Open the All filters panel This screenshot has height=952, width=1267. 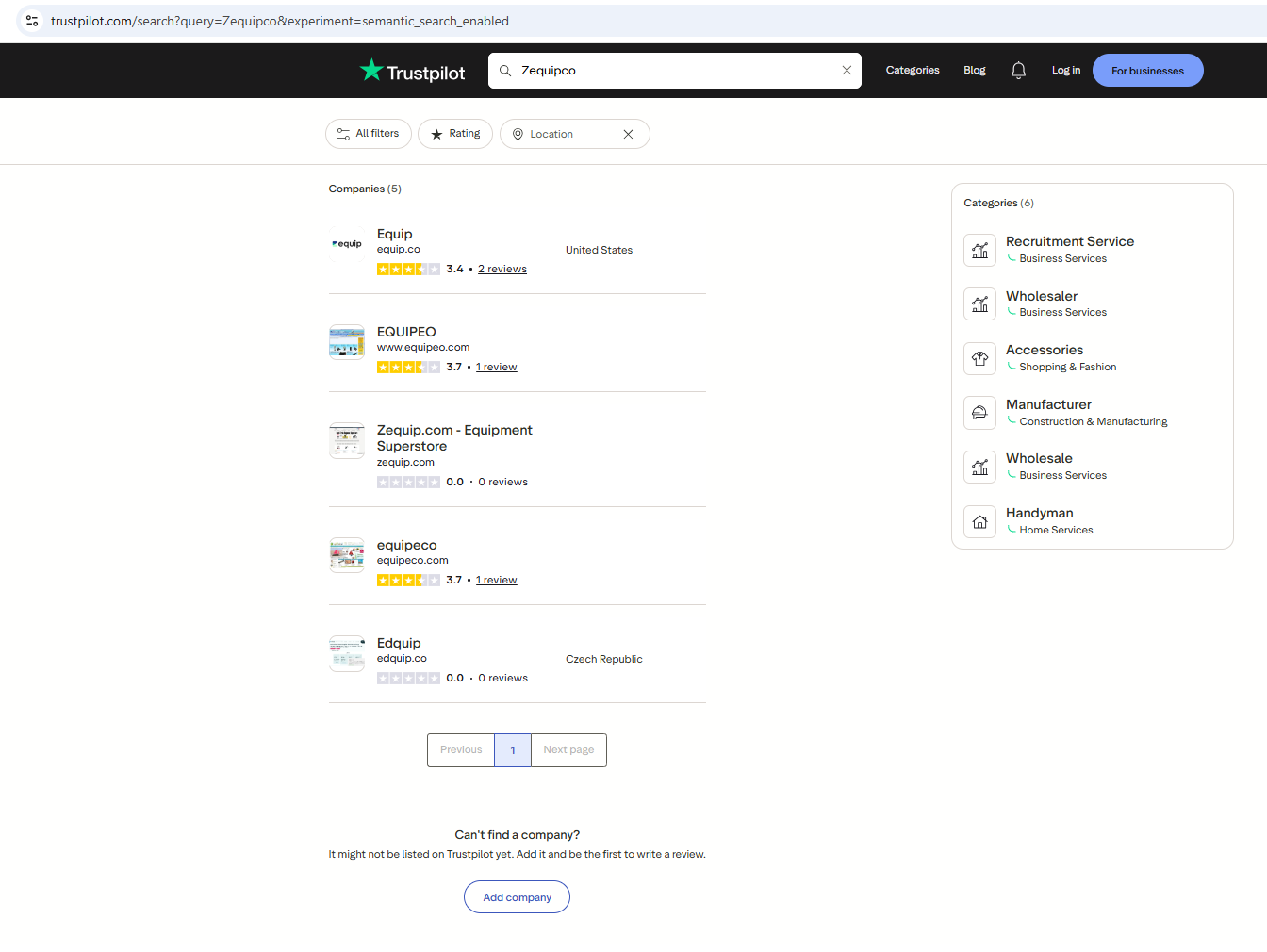pos(369,134)
